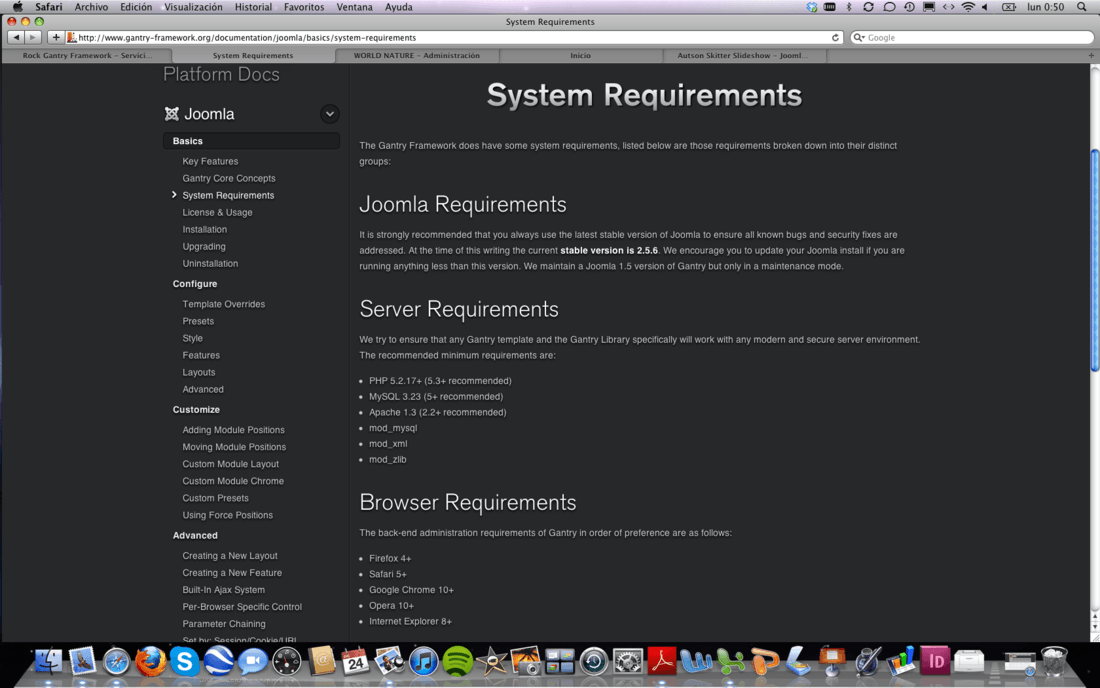Viewport: 1100px width, 688px height.
Task: Add bookmark with the plus button
Action: click(x=55, y=37)
